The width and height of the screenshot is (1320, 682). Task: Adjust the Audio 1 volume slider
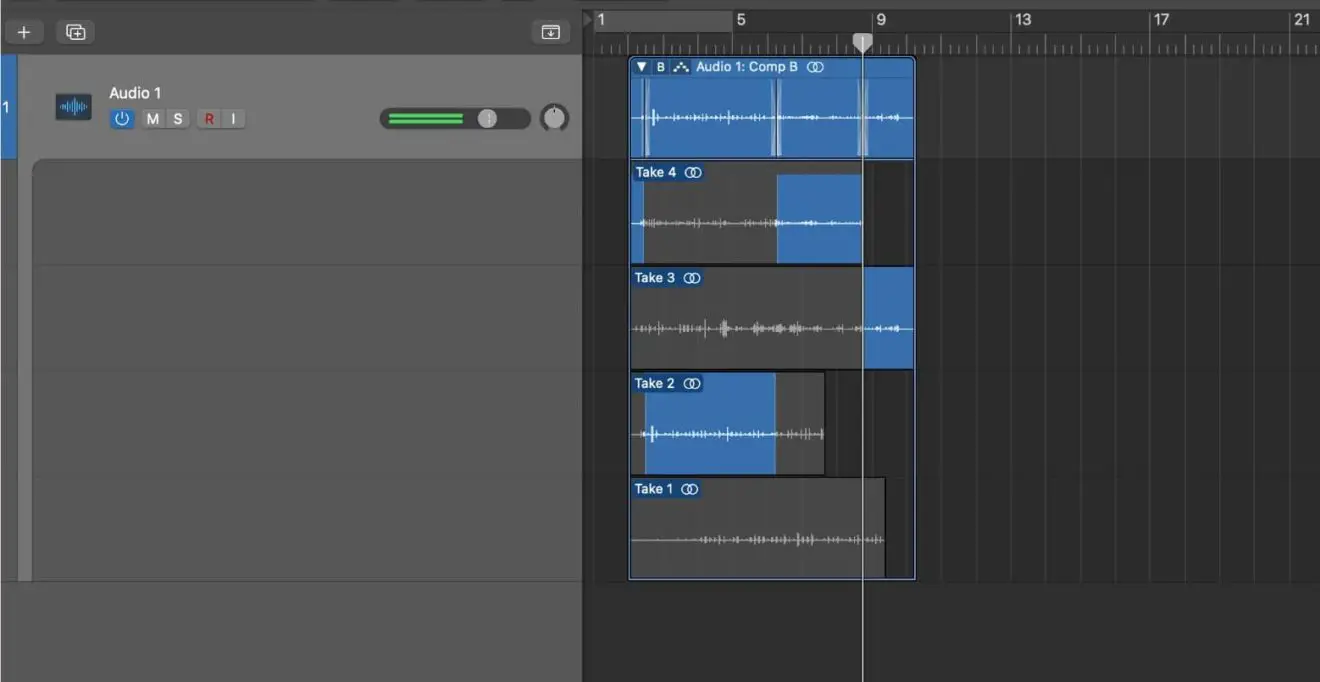click(488, 118)
